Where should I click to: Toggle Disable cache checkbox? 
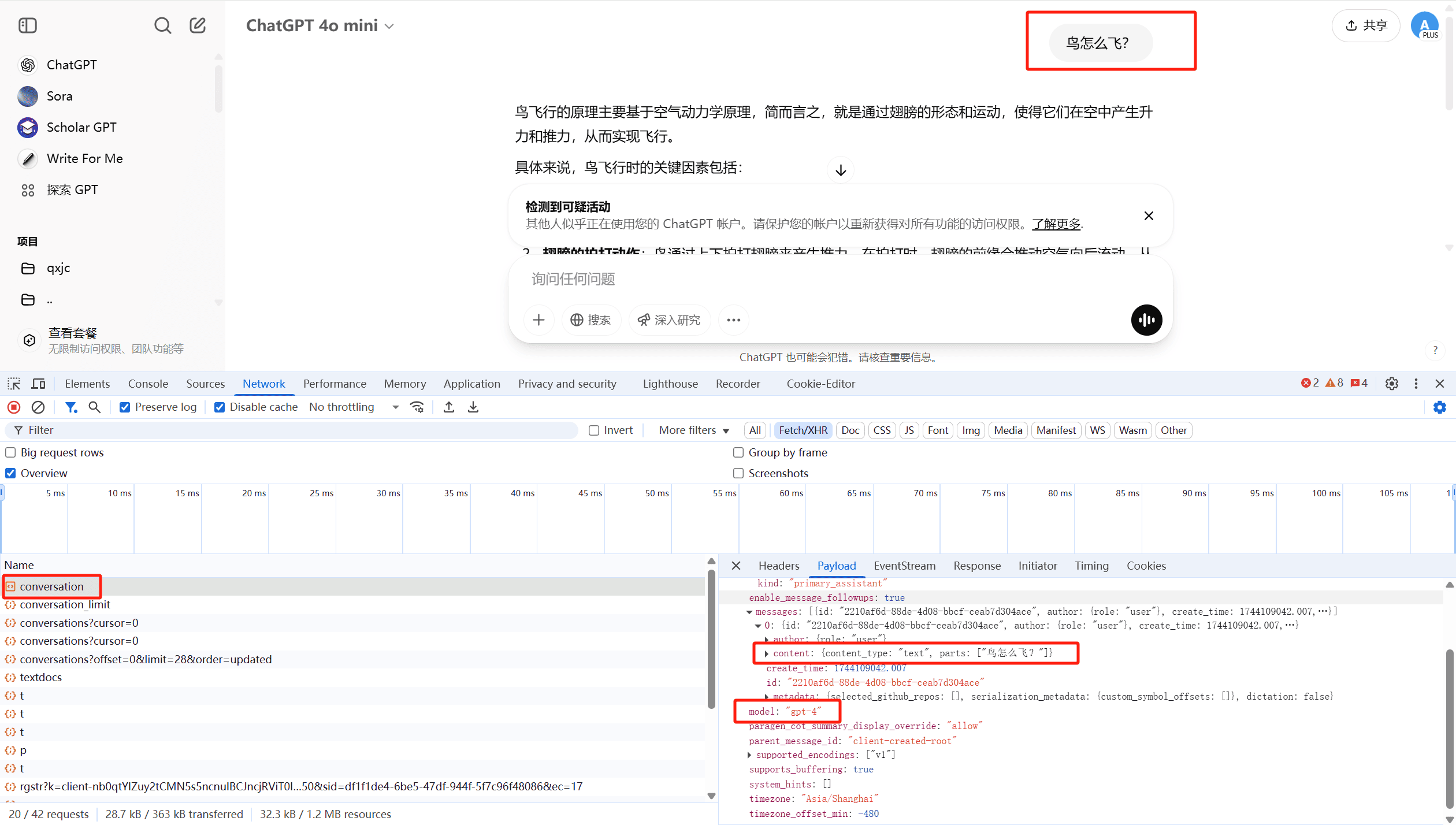click(220, 407)
